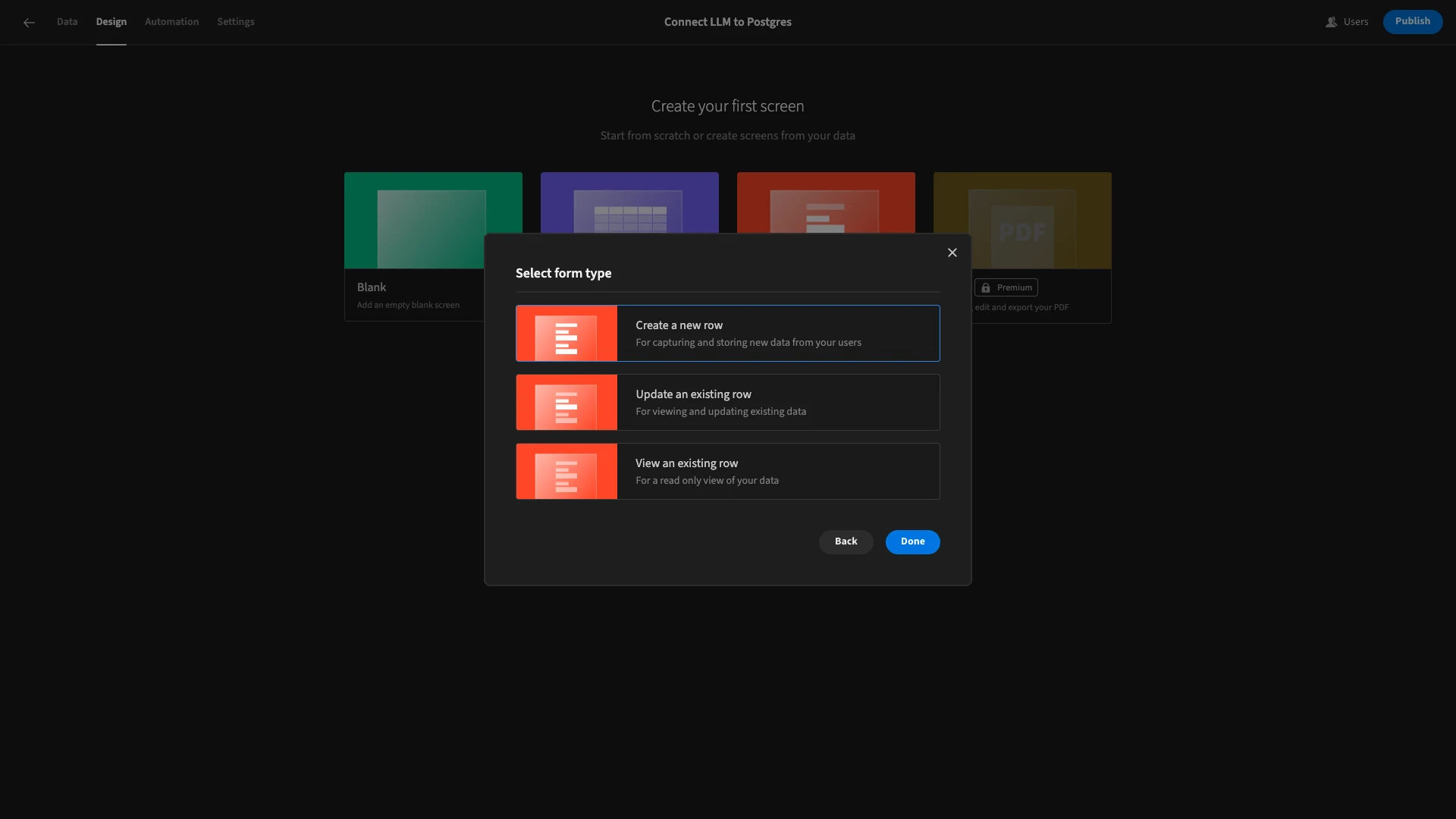The image size is (1456, 819).
Task: Click 'For viewing and updating existing data' text
Action: [x=721, y=412]
